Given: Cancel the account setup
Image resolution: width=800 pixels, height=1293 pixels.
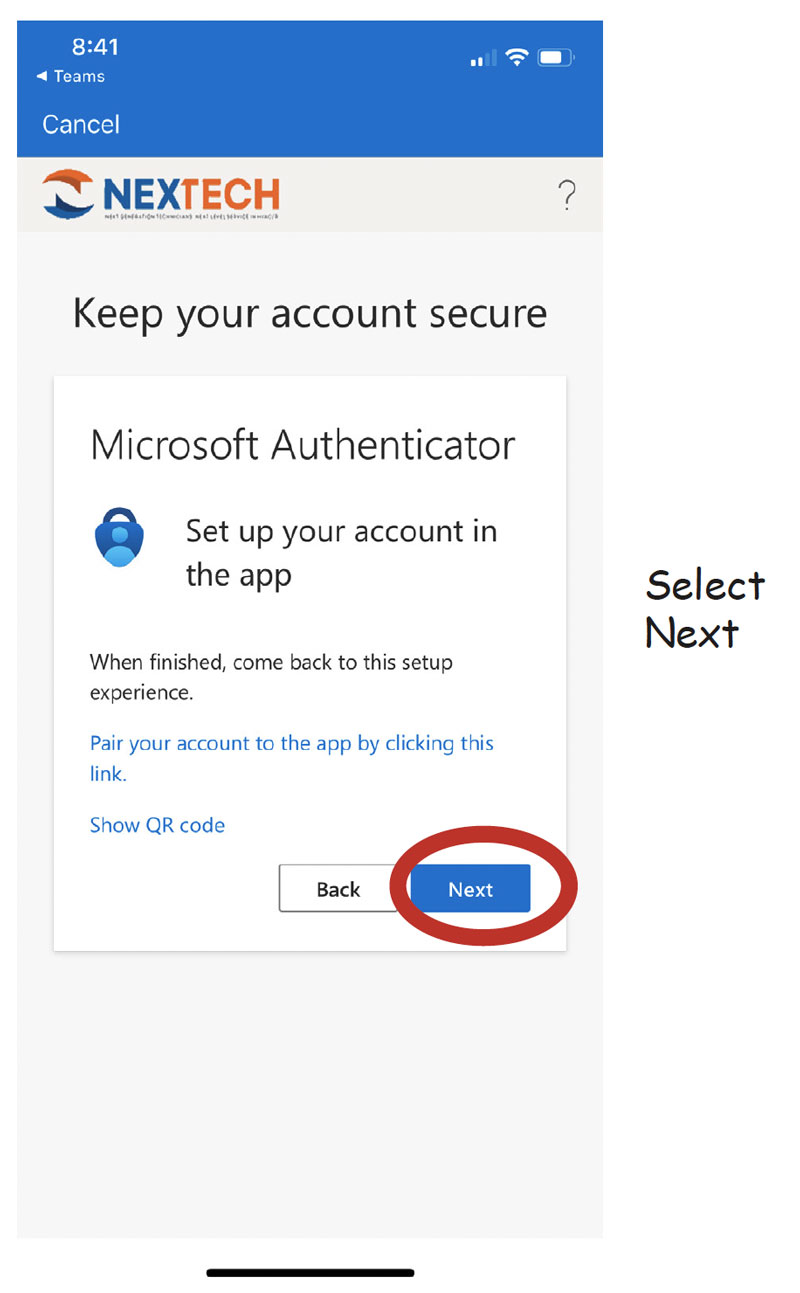Looking at the screenshot, I should (x=81, y=124).
